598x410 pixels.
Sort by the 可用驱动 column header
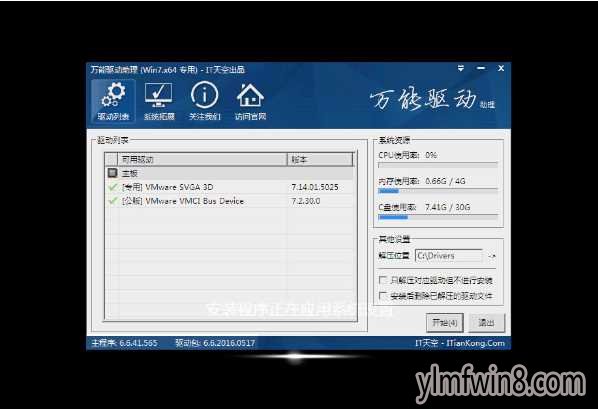pyautogui.click(x=203, y=159)
